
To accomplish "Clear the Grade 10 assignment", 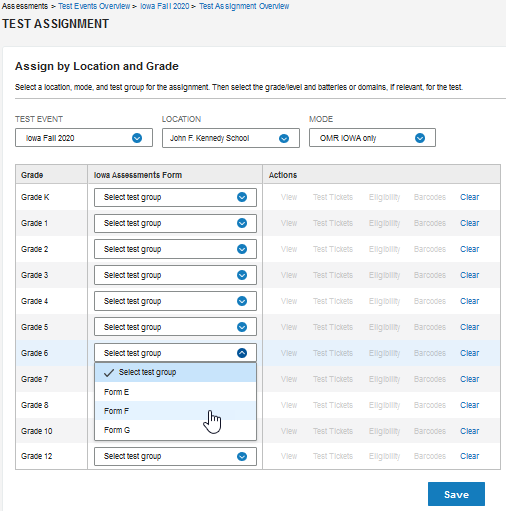I will coord(470,431).
